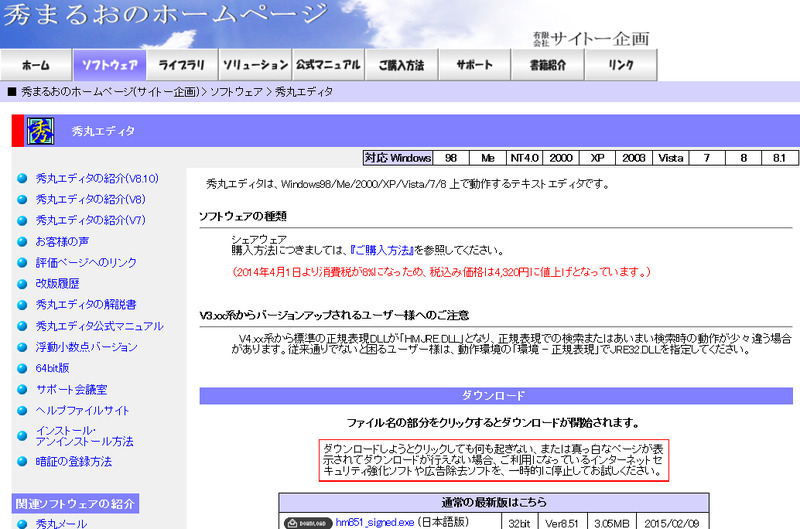
Task: Click the bullet icon beside 秀丸メール
Action: [x=22, y=523]
